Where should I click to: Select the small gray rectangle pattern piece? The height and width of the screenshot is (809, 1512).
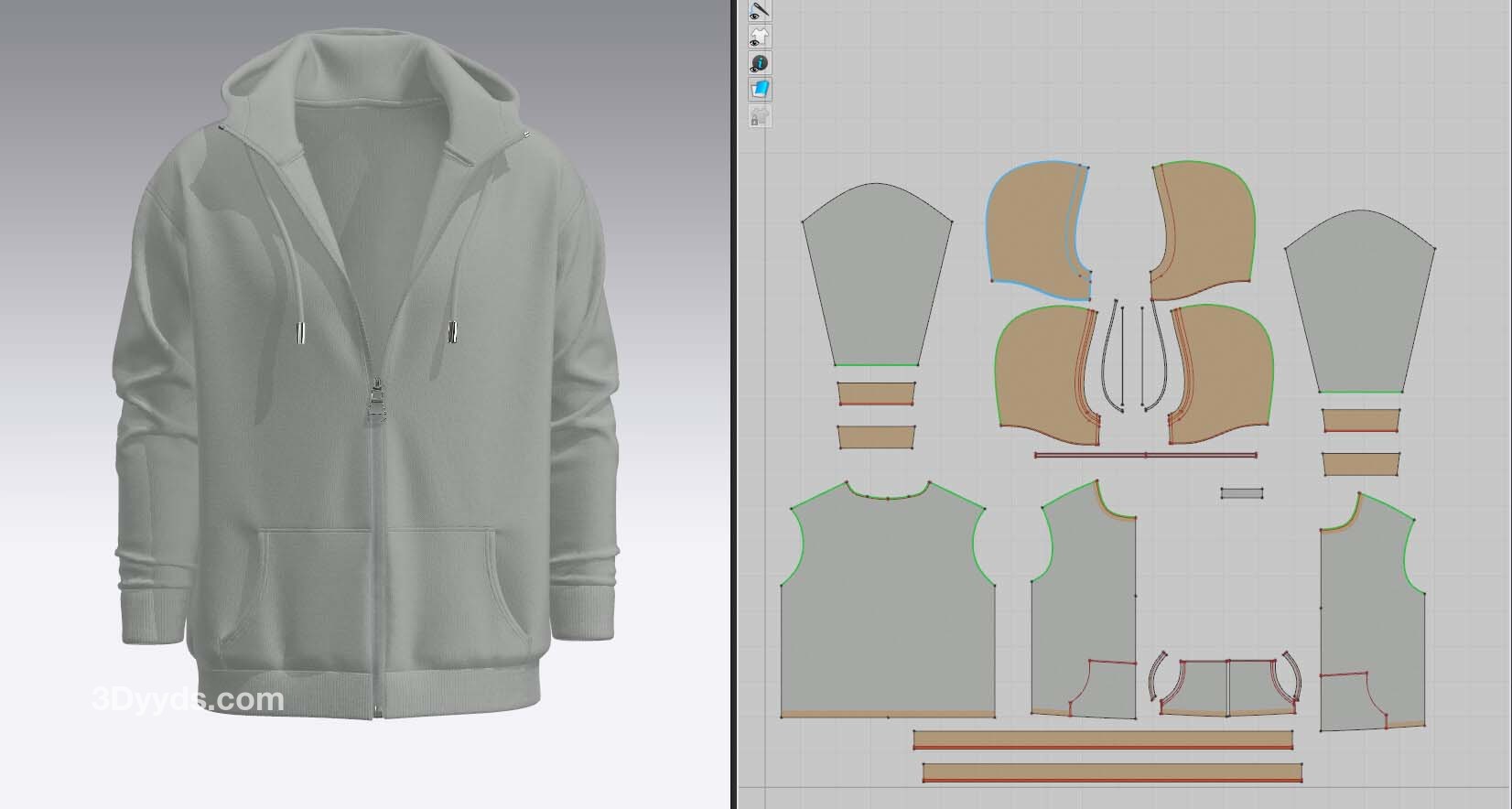click(x=1242, y=493)
